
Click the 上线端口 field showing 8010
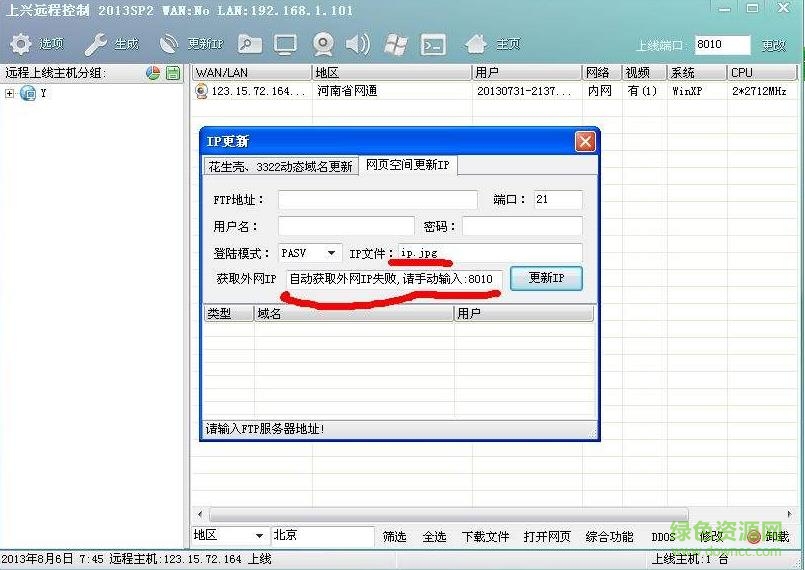(722, 45)
